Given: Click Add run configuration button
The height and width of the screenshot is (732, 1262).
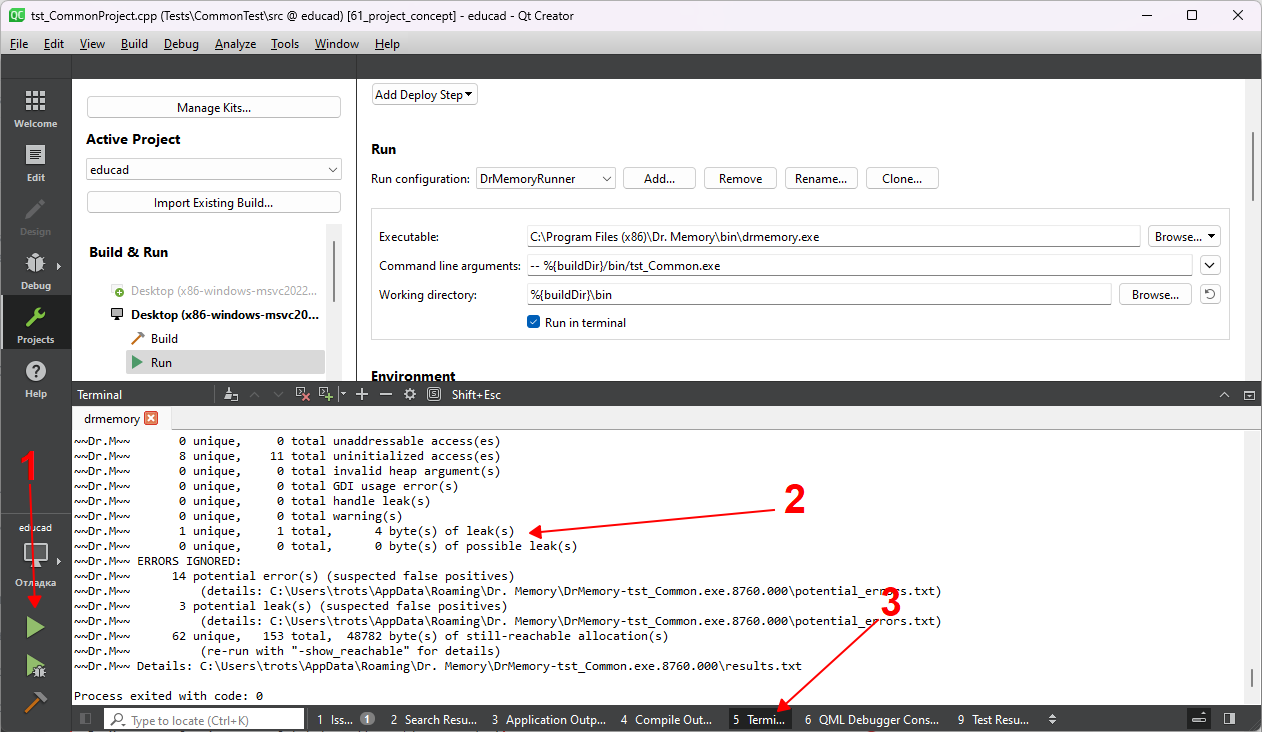Looking at the screenshot, I should tap(659, 179).
